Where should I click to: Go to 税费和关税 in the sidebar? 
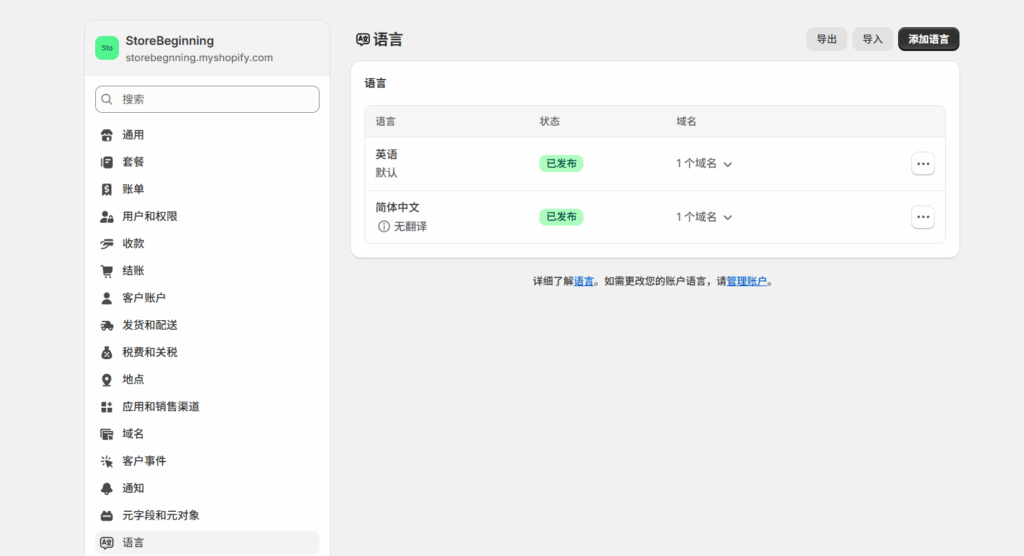pyautogui.click(x=149, y=352)
